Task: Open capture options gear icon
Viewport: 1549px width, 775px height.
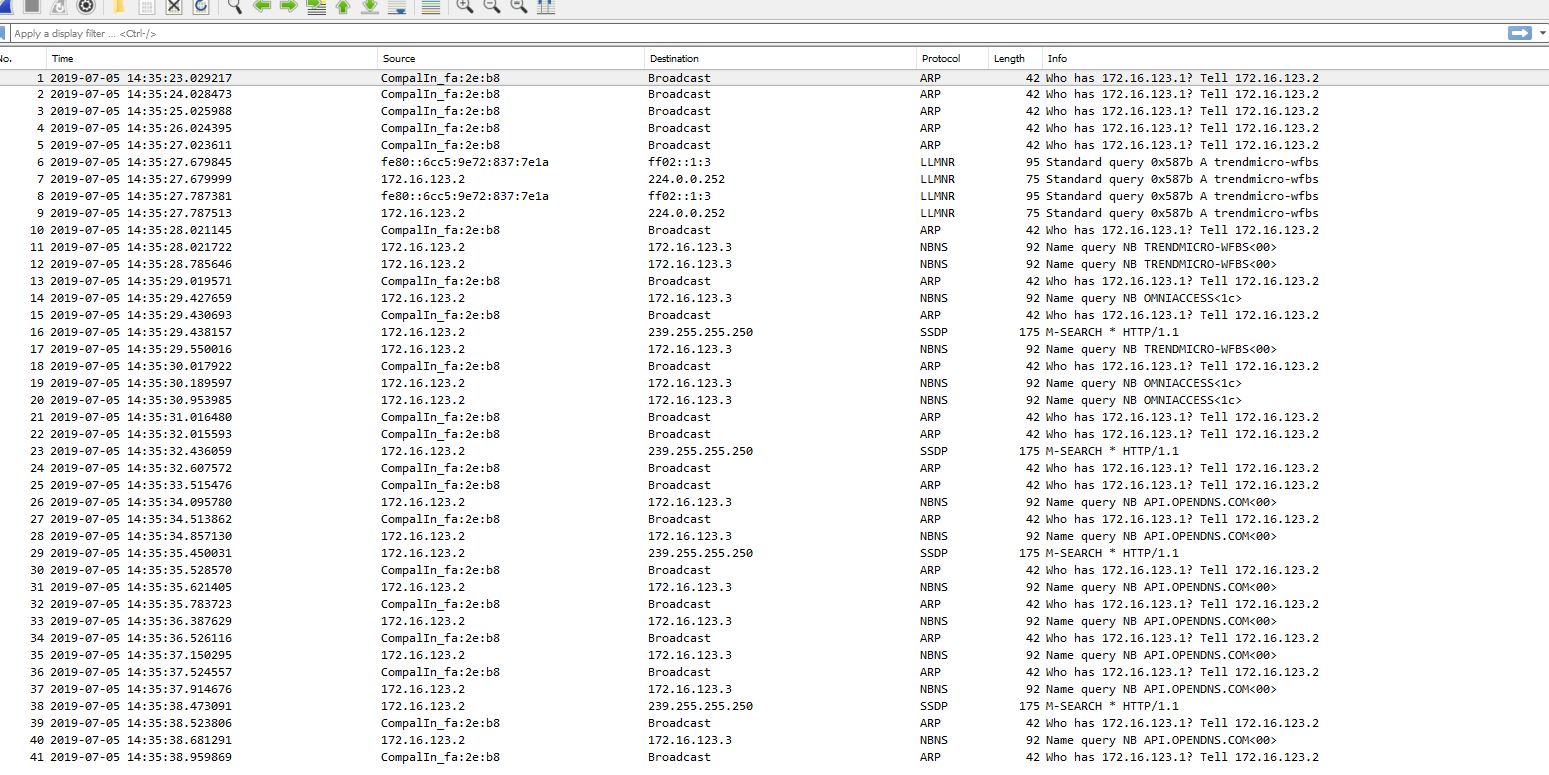Action: pos(85,6)
